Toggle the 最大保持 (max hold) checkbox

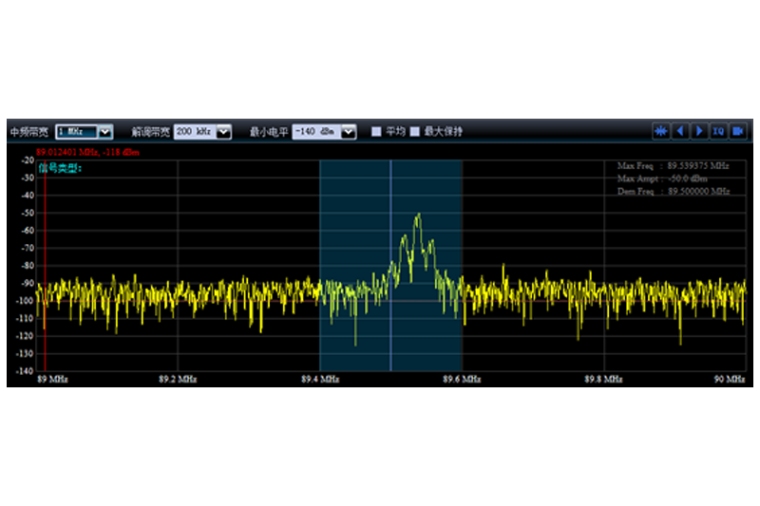pos(414,131)
